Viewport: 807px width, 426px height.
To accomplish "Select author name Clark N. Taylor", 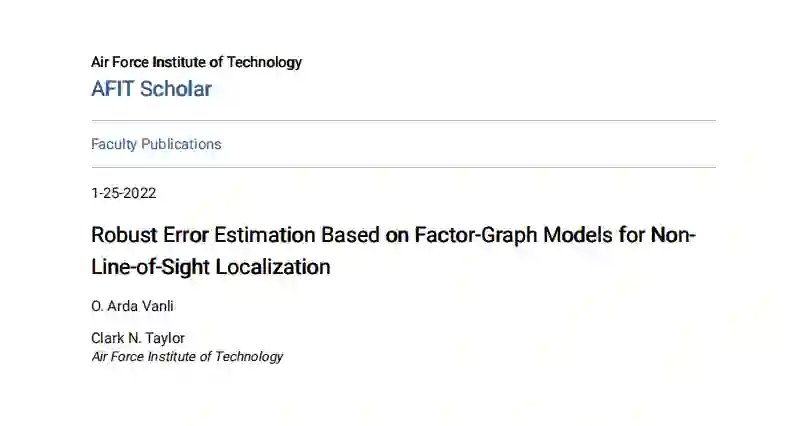I will 138,338.
